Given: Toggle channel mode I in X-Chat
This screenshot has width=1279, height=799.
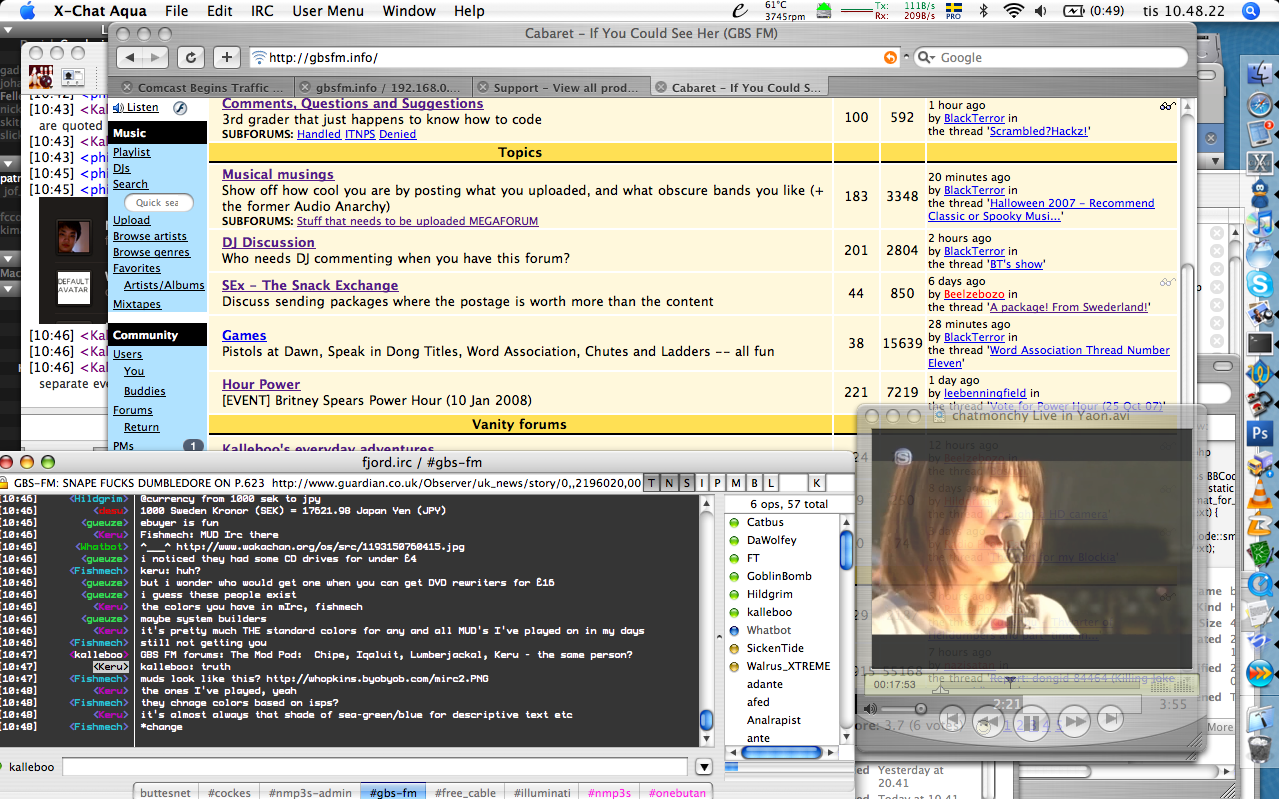Looking at the screenshot, I should (702, 483).
